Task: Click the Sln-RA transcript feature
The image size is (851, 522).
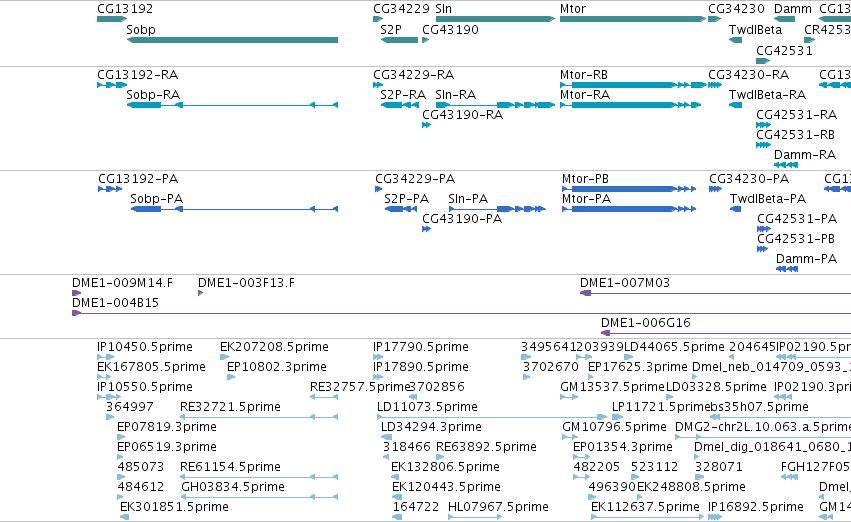Action: (495, 105)
